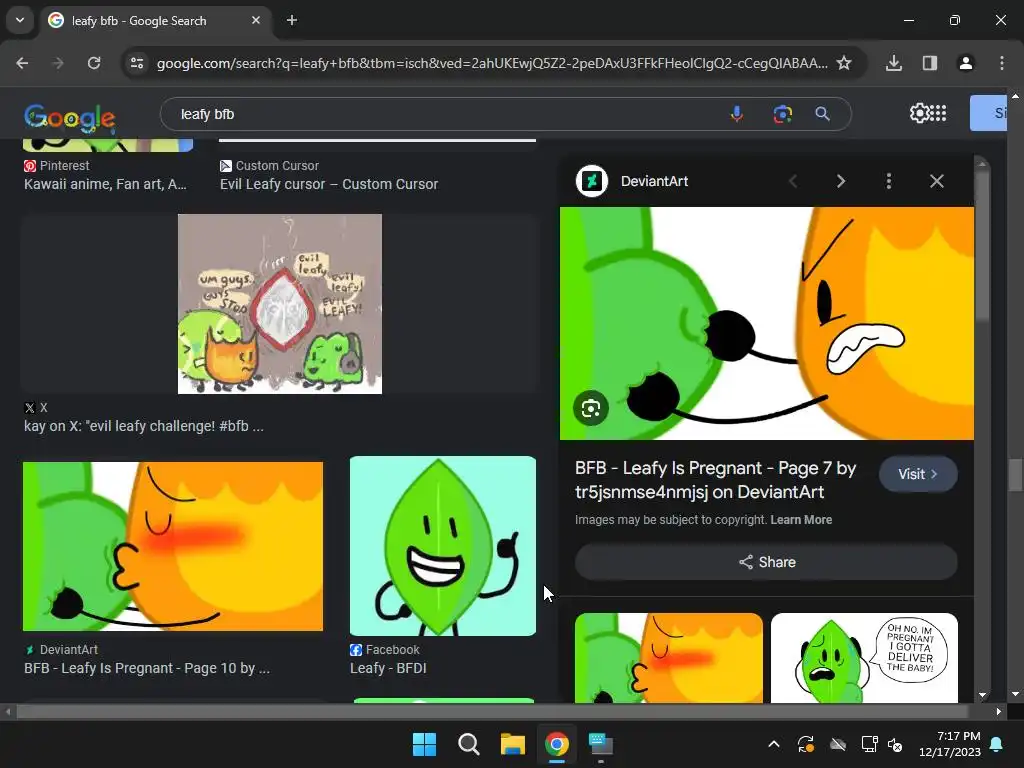
Task: Show previous image in preview panel
Action: click(x=793, y=181)
